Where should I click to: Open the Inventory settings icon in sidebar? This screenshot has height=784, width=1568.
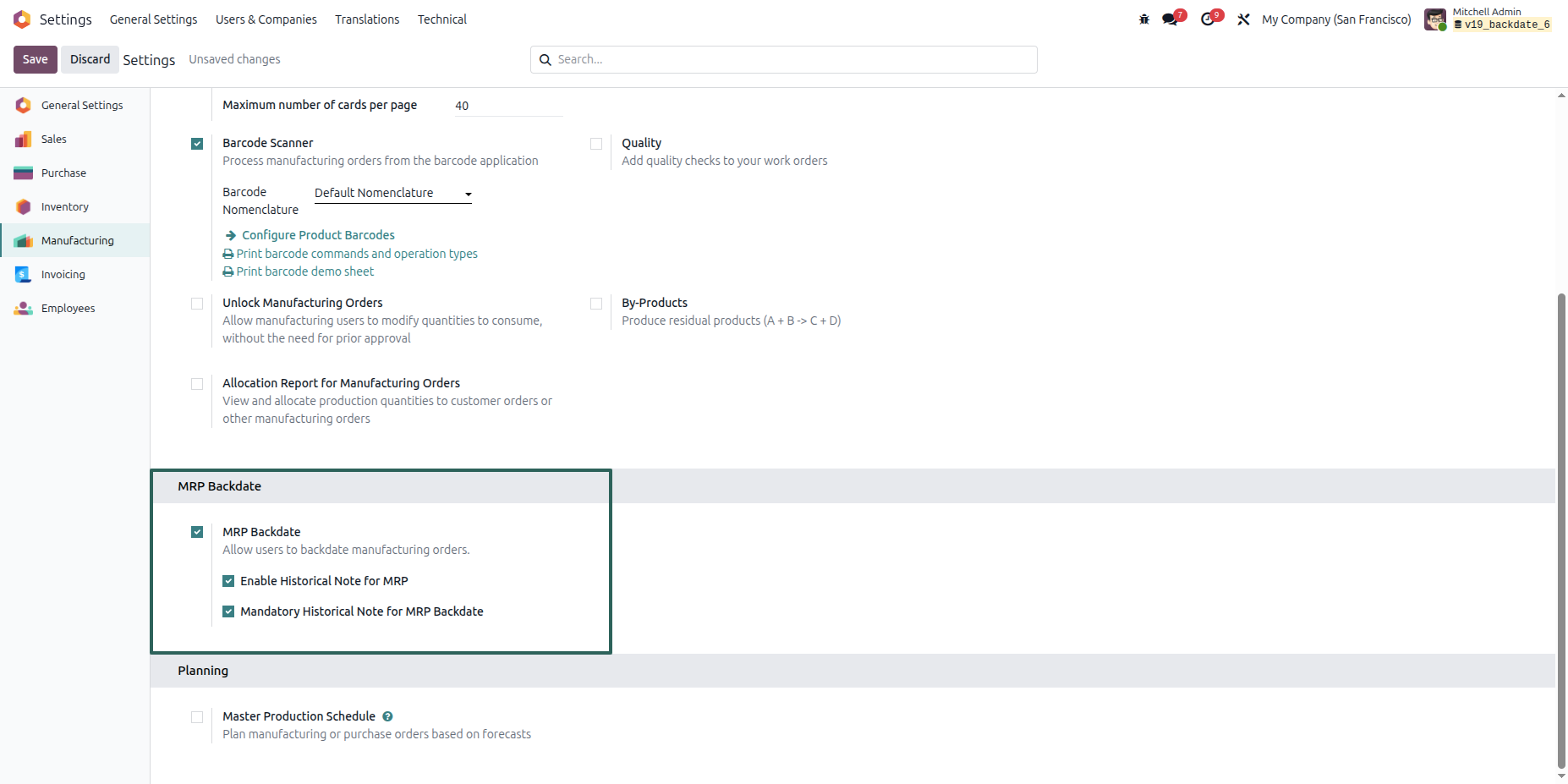click(x=23, y=206)
